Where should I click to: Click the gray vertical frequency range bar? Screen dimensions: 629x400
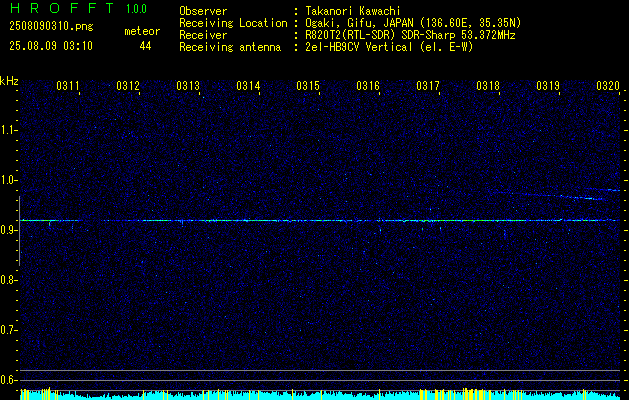click(x=19, y=231)
